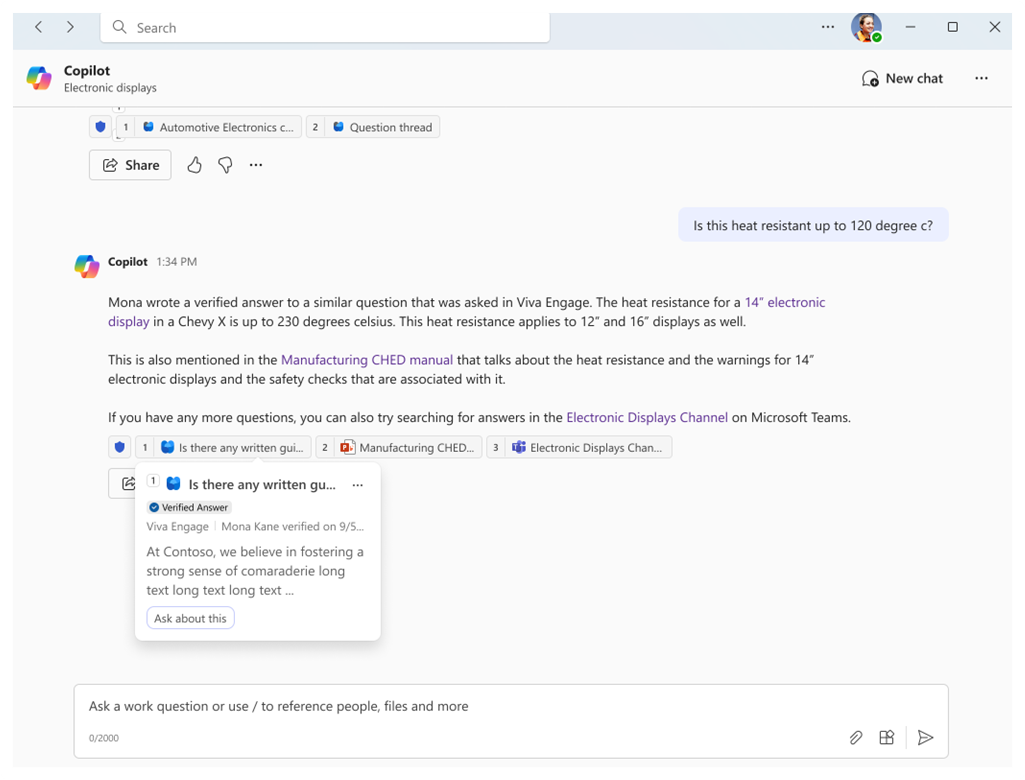Click the blue shield icon in lower references
The width and height of the screenshot is (1025, 780).
(x=120, y=448)
